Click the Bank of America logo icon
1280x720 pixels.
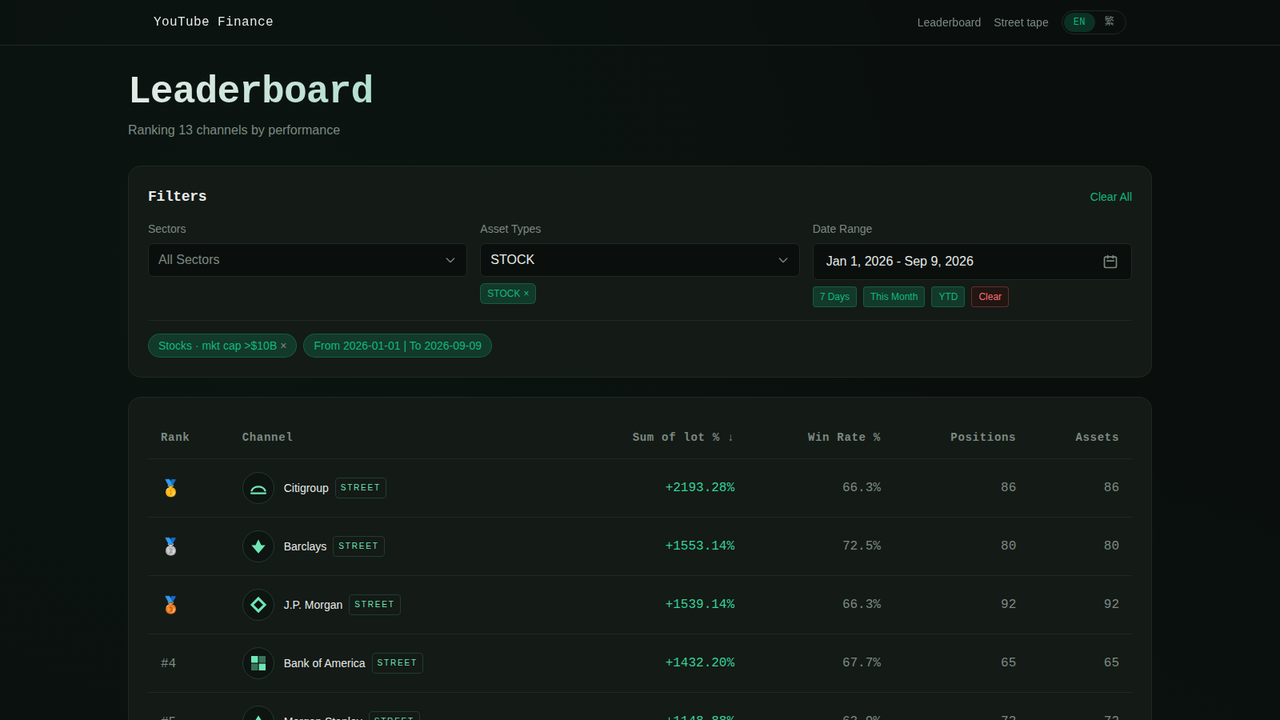(258, 663)
